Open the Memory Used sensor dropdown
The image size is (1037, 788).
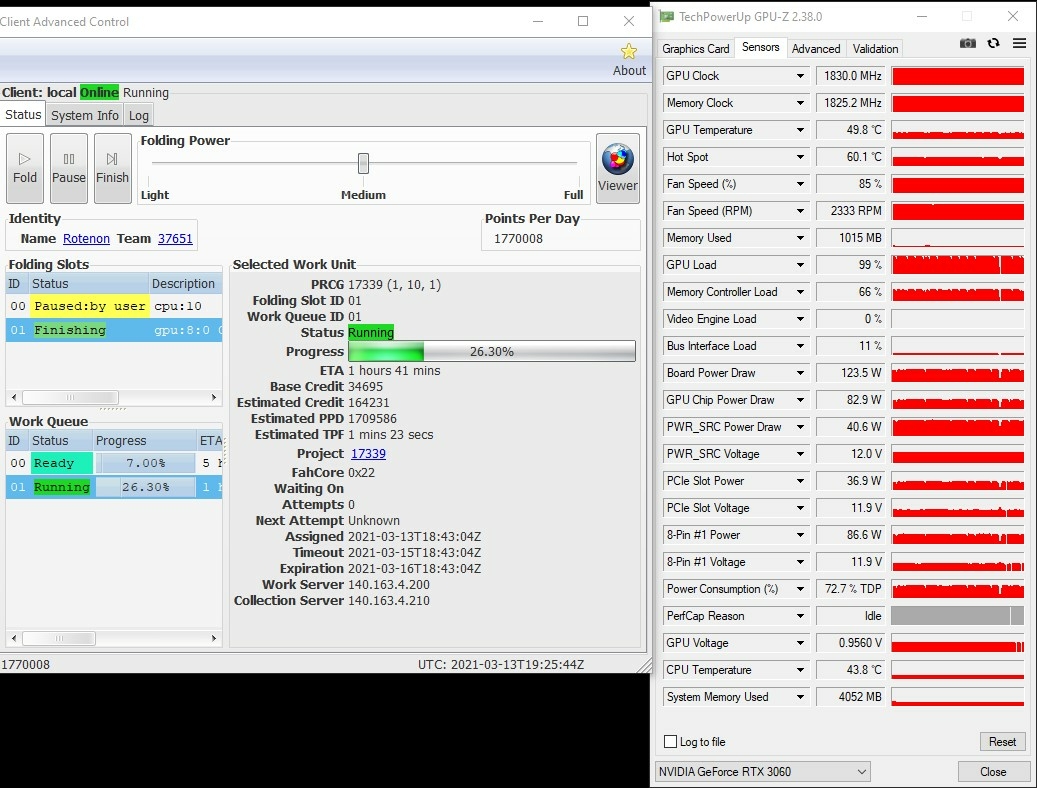click(x=800, y=238)
